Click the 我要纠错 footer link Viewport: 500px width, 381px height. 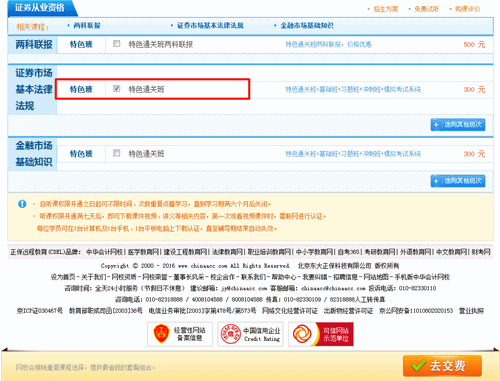315,277
